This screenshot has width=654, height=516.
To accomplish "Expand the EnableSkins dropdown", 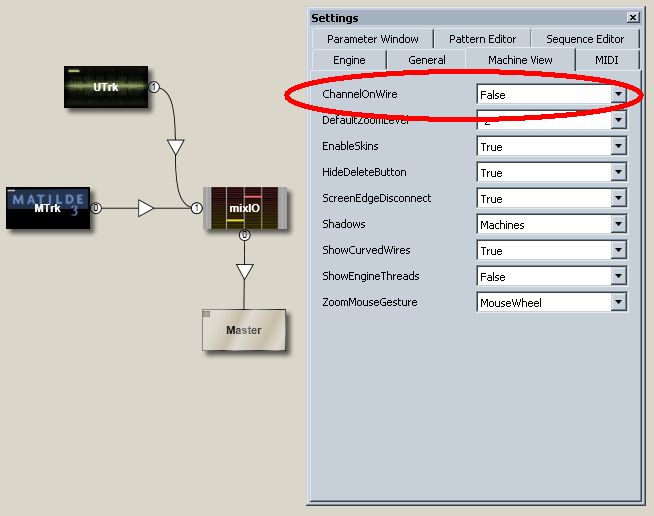I will pos(618,147).
